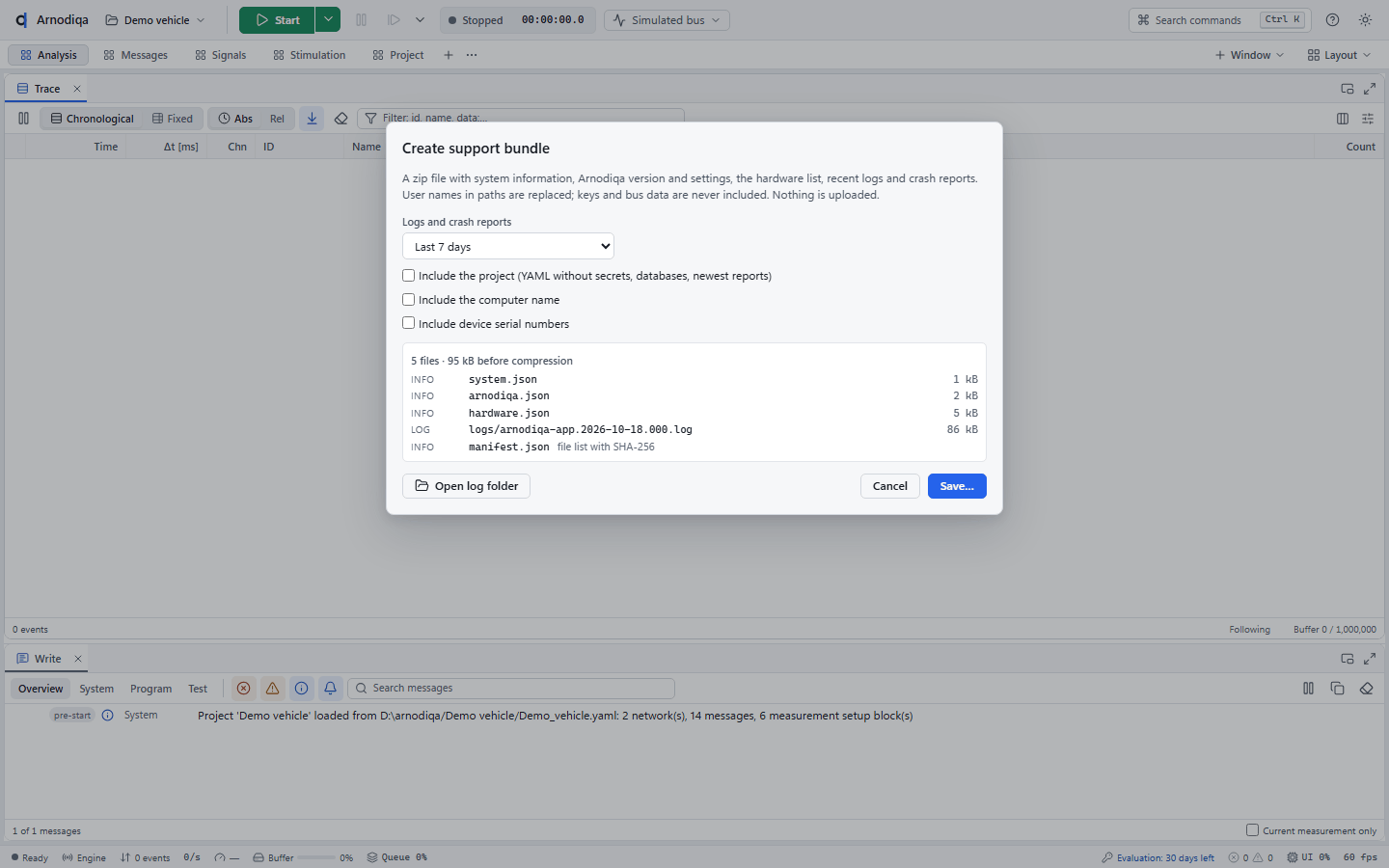Switch to the Messages tab
Screen dimensions: 1389x868
pyautogui.click(x=135, y=55)
